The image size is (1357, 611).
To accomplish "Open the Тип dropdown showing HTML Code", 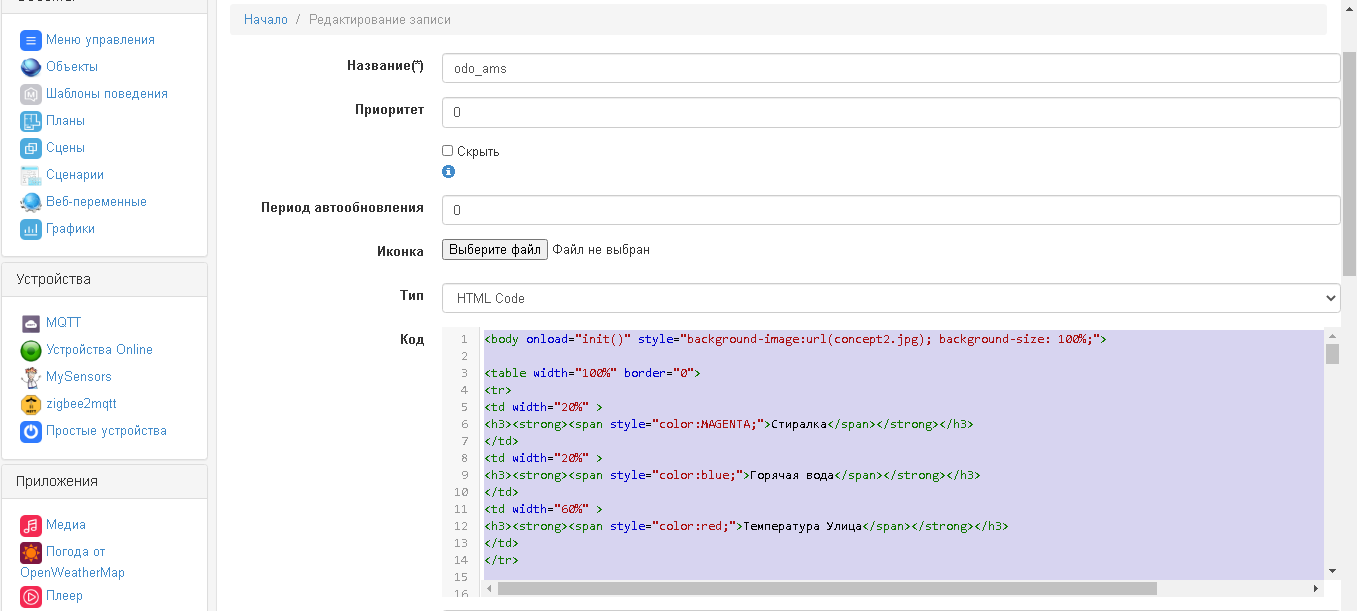I will (x=890, y=298).
